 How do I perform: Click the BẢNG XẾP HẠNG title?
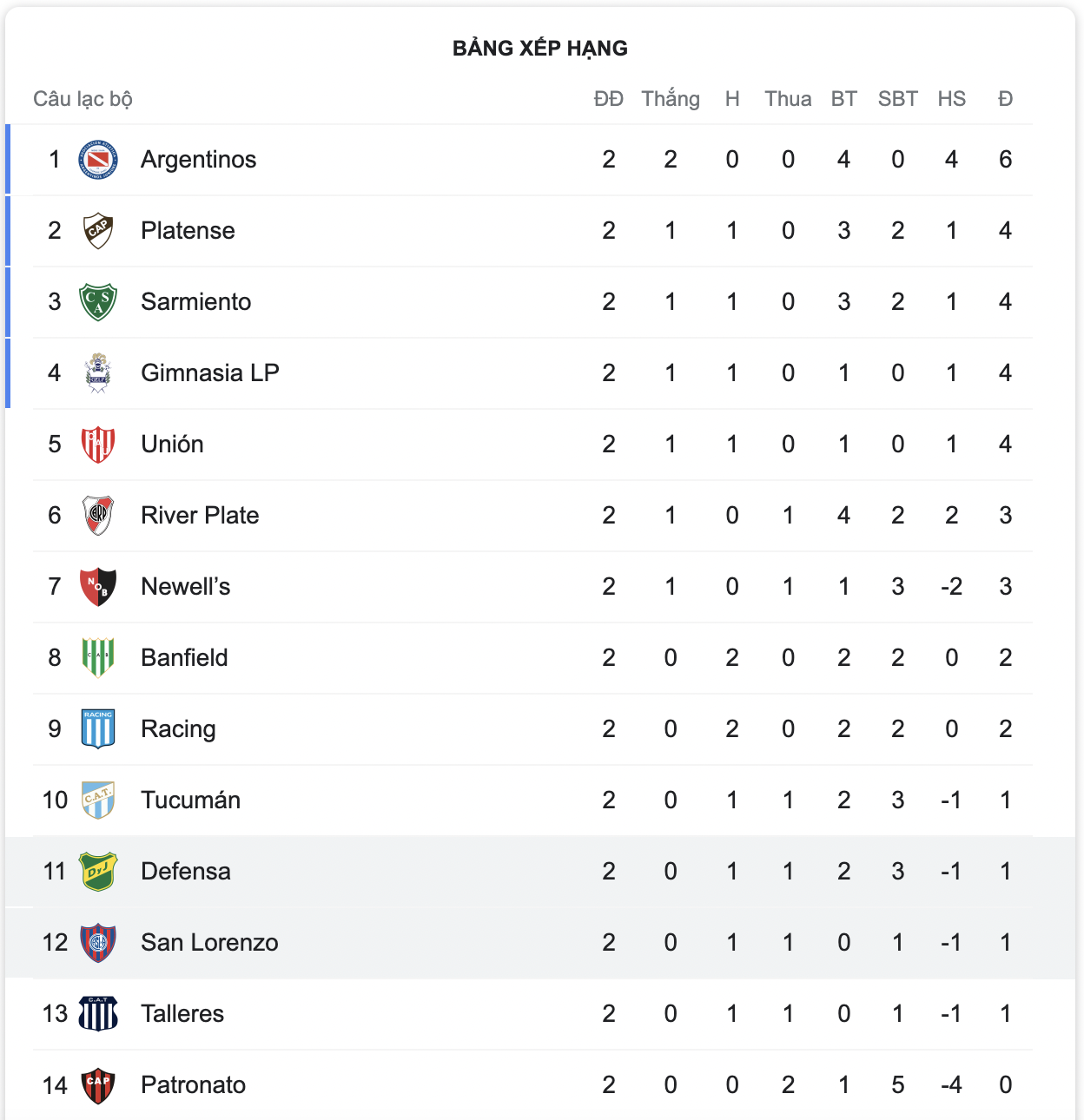[540, 49]
